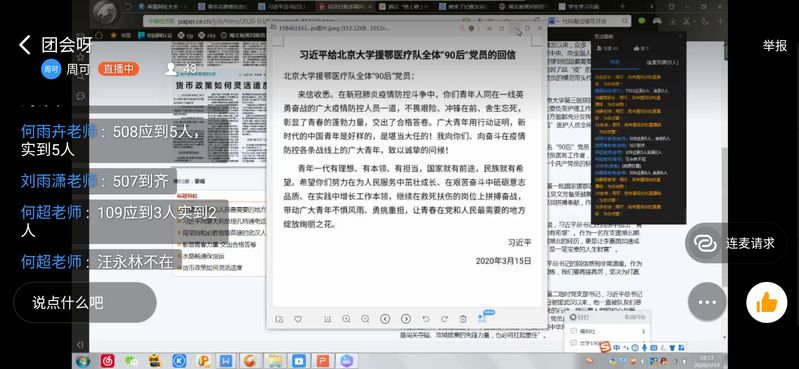799x369 pixels.
Task: Tap the 说点什么吧 comment input field
Action: [x=85, y=303]
